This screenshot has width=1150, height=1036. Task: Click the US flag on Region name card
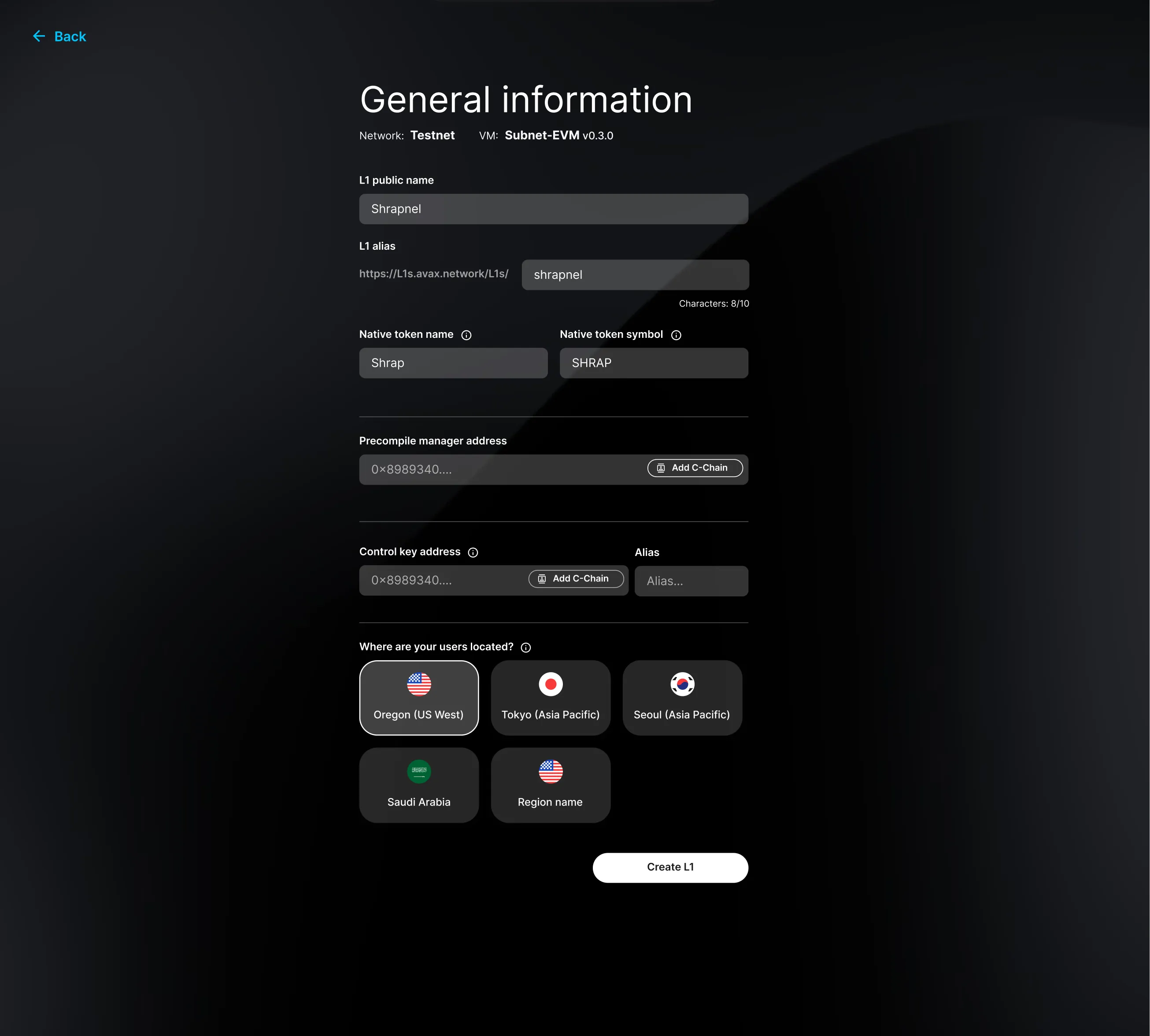pos(551,772)
